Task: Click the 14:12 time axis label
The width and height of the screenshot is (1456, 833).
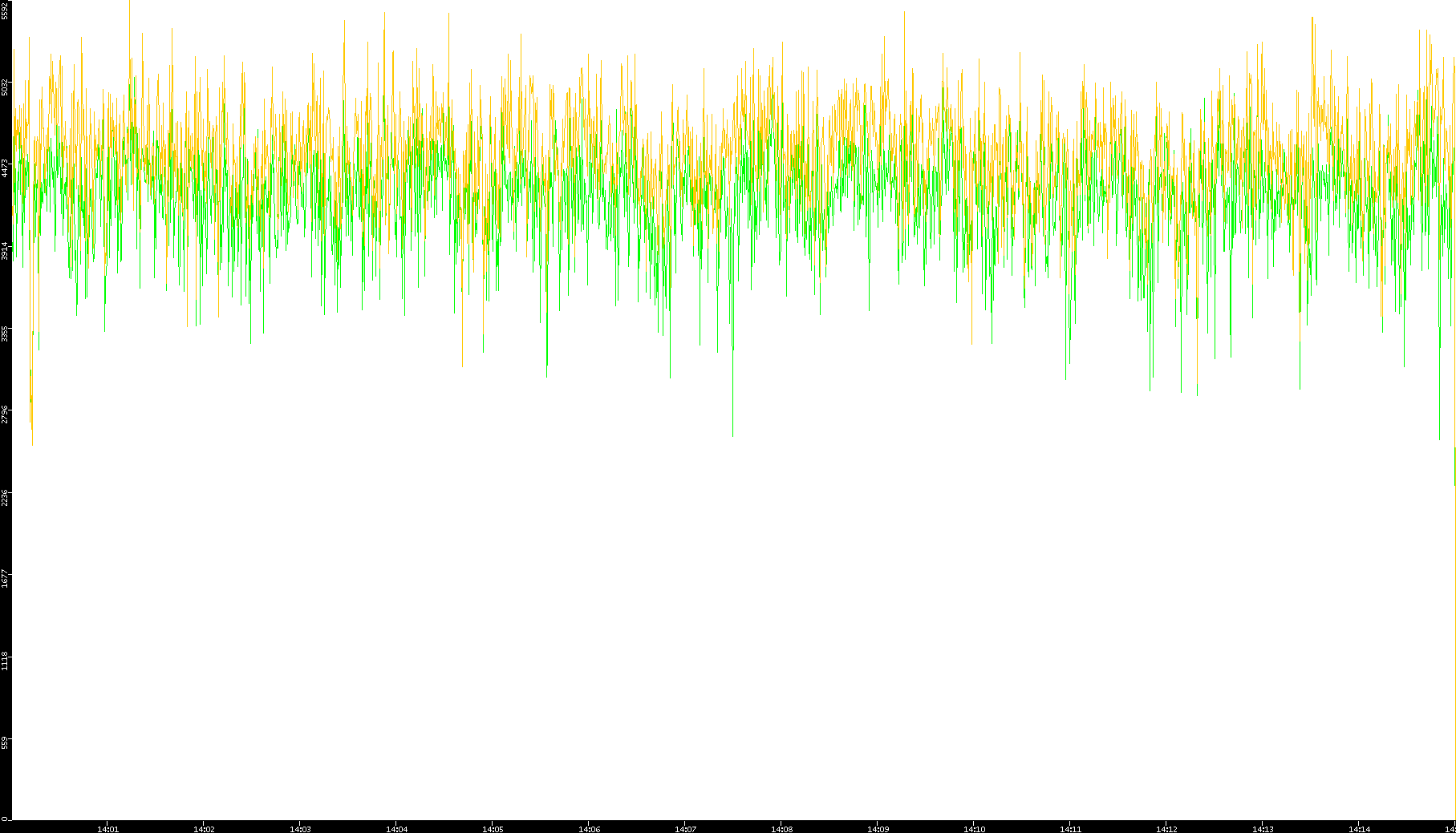Action: [1166, 829]
